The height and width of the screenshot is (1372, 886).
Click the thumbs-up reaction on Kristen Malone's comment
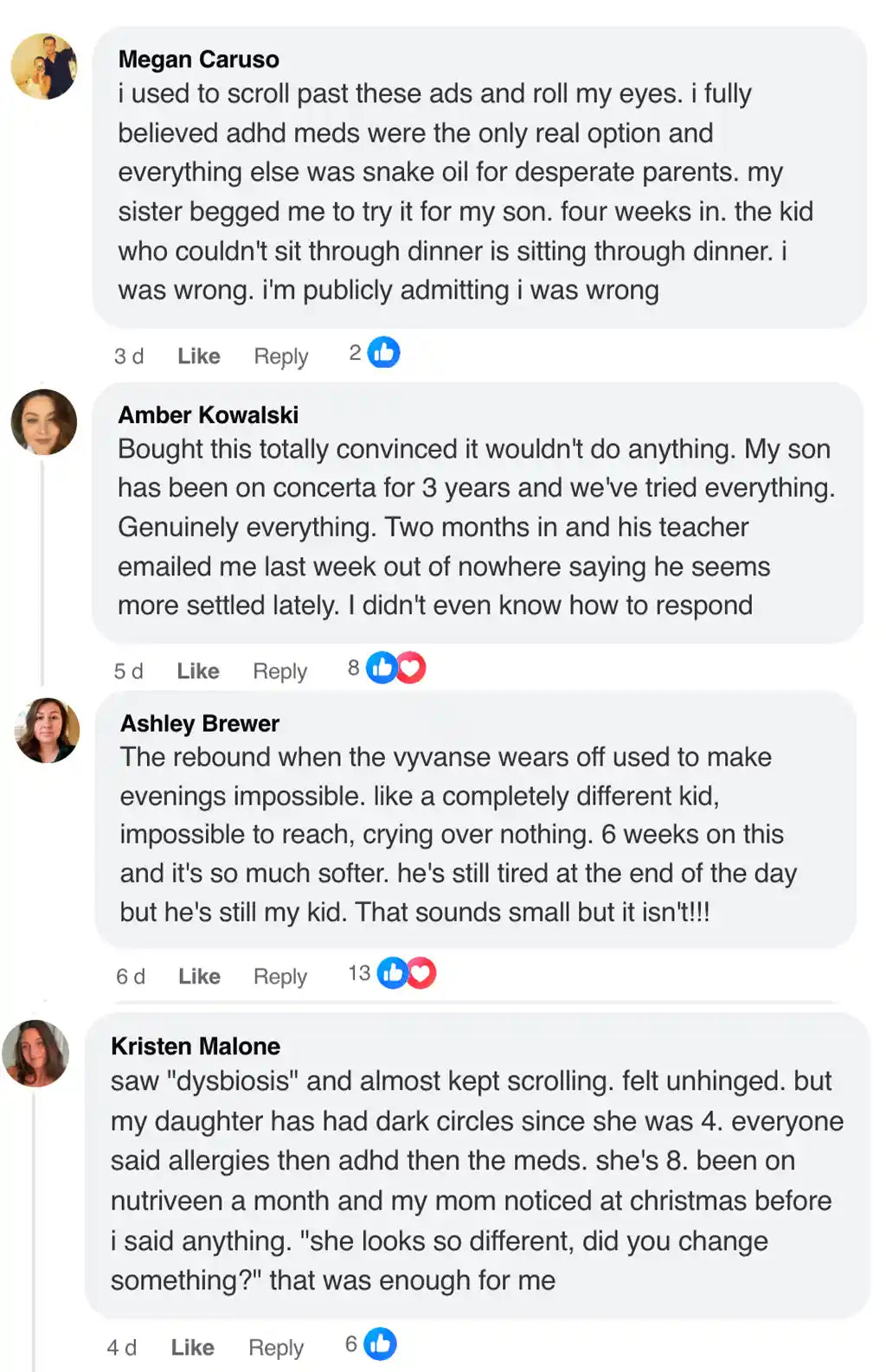(380, 1343)
